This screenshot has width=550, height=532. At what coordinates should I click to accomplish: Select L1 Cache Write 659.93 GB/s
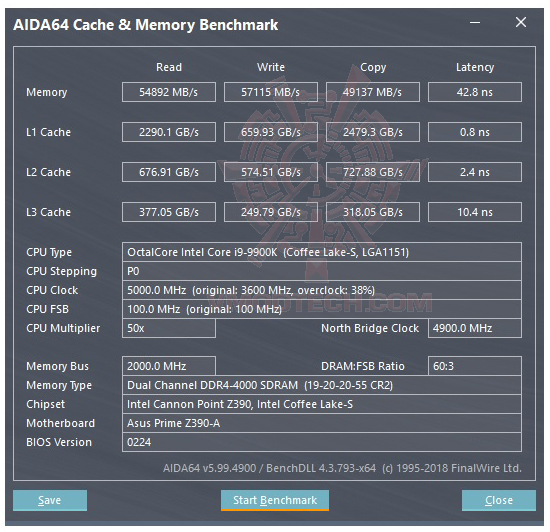point(271,132)
